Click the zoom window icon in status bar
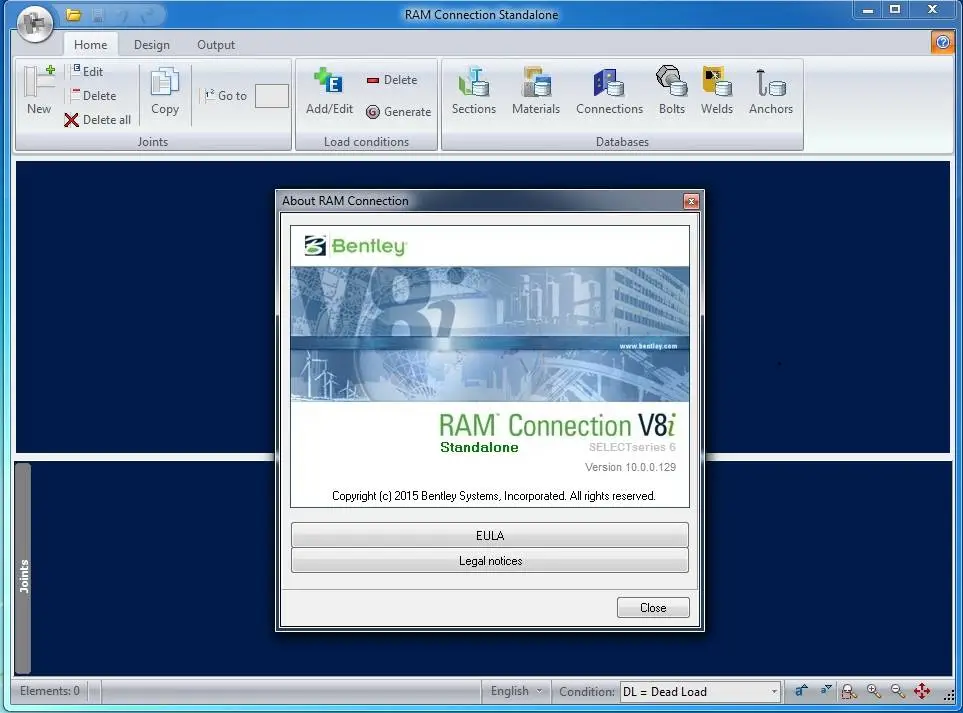Viewport: 963px width, 713px height. tap(849, 692)
